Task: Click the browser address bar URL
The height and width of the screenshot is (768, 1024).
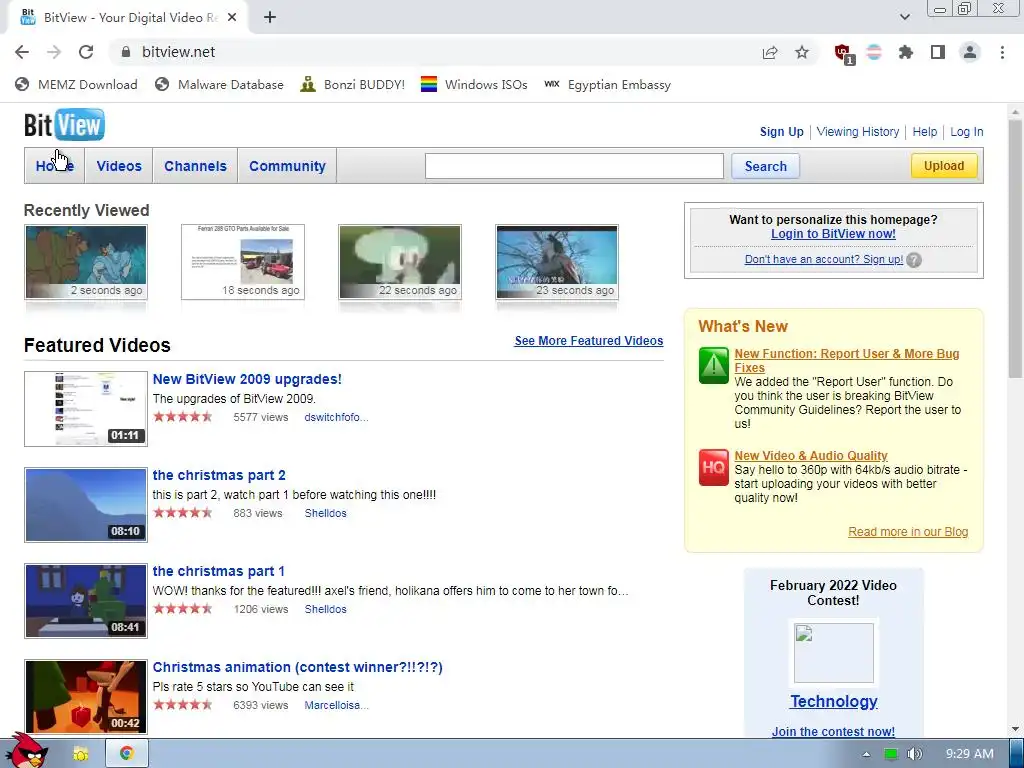Action: point(178,52)
